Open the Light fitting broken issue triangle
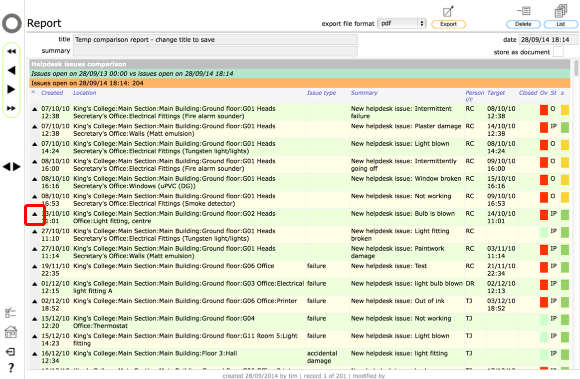 [34, 231]
